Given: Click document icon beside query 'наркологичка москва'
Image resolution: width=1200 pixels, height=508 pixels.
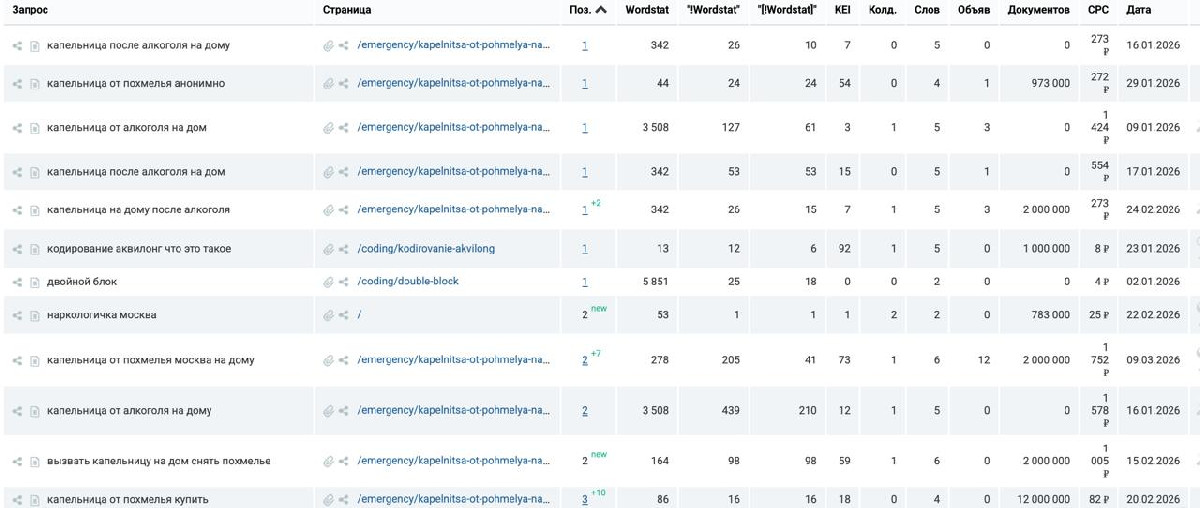Looking at the screenshot, I should click(34, 316).
